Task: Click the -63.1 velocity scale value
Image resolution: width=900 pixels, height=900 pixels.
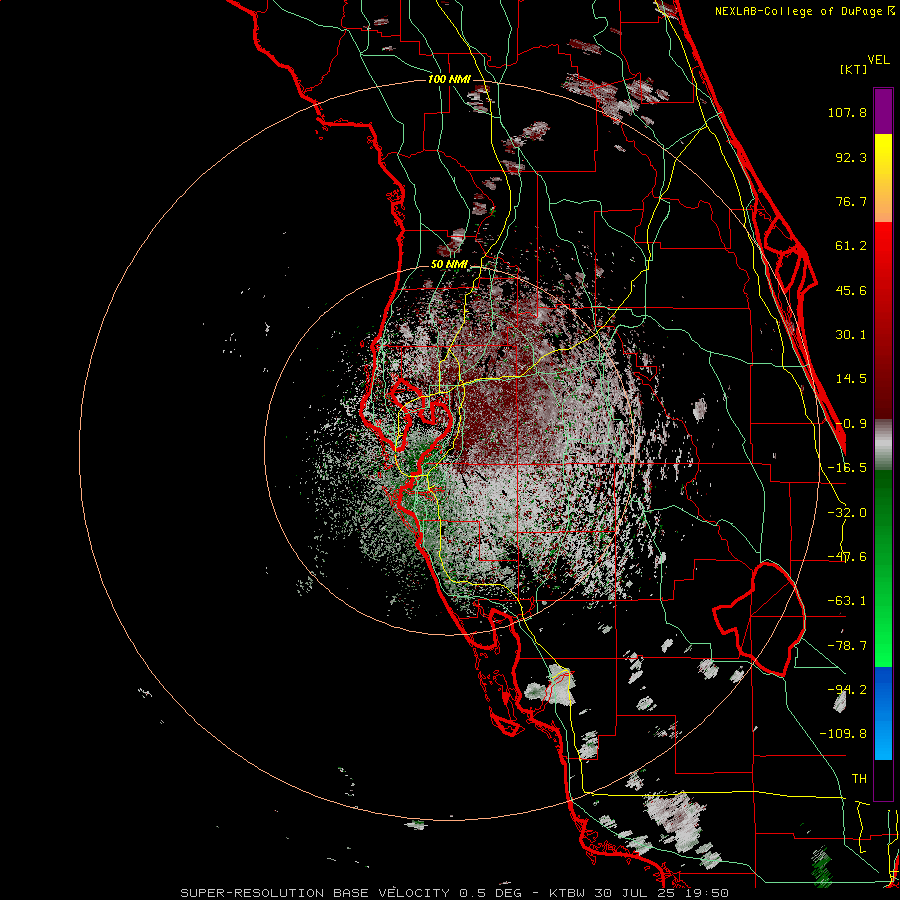Action: point(847,601)
